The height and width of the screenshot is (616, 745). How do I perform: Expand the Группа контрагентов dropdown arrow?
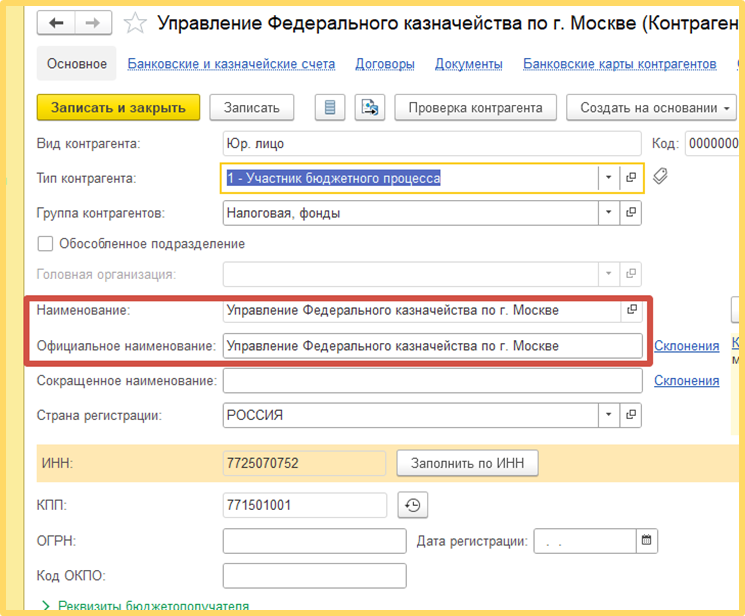point(609,212)
